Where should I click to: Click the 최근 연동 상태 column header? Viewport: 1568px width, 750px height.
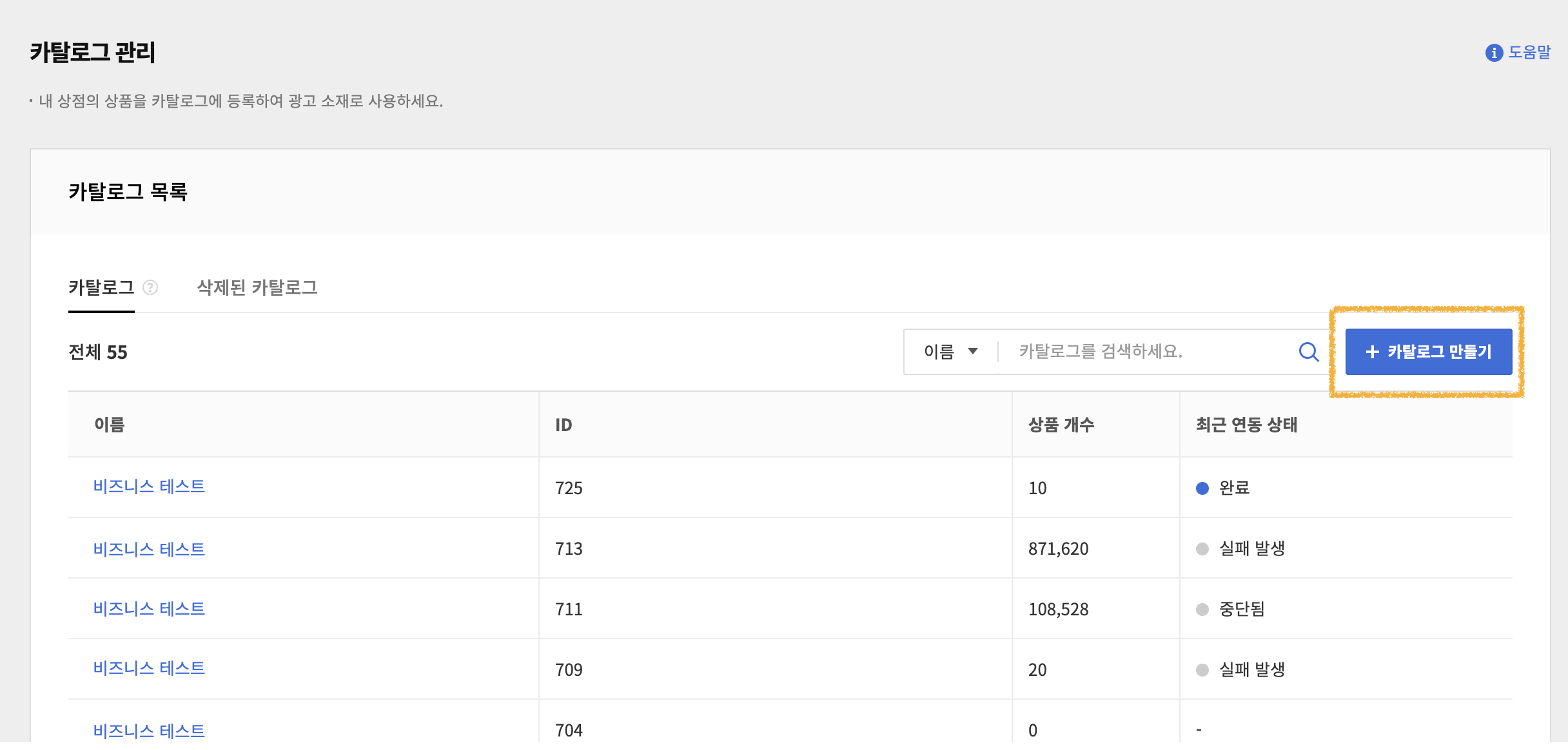pos(1246,425)
